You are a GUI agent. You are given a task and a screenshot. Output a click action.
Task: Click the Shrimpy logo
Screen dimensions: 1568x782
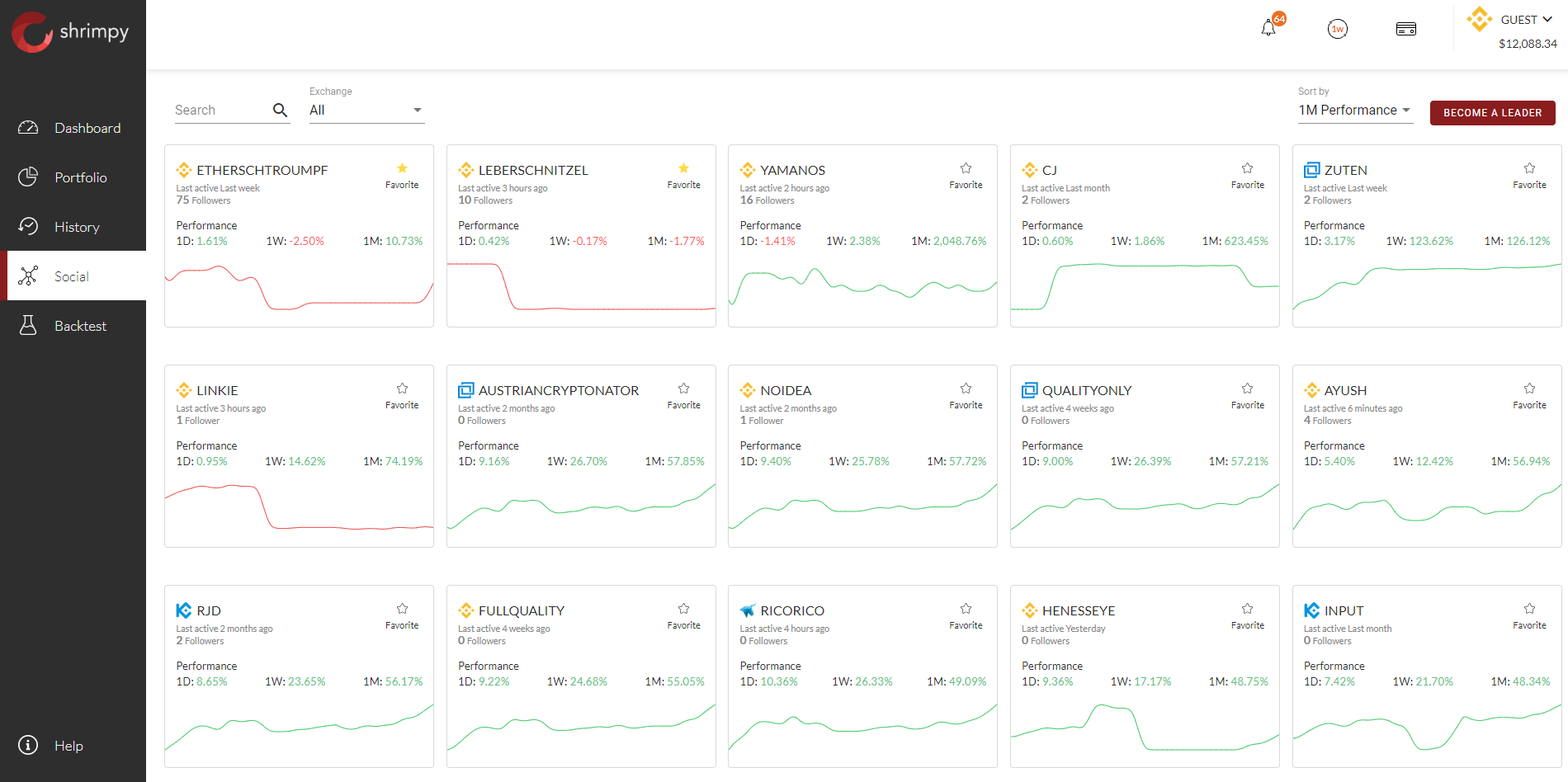pyautogui.click(x=70, y=31)
